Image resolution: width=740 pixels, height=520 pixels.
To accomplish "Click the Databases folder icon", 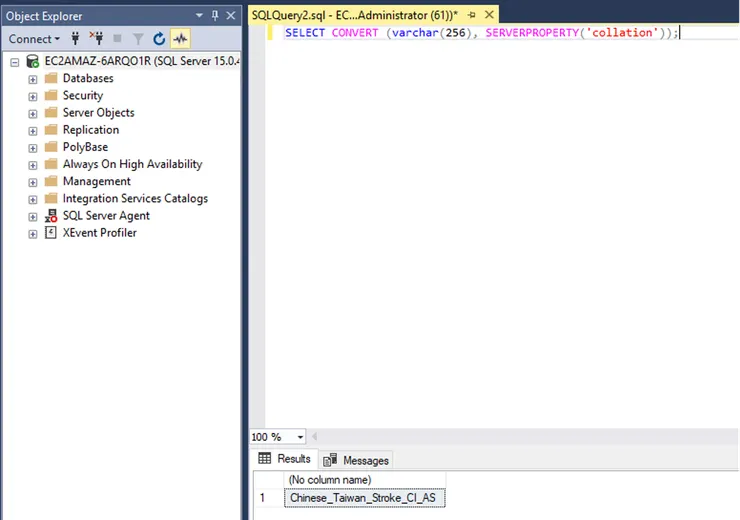I will pyautogui.click(x=51, y=78).
